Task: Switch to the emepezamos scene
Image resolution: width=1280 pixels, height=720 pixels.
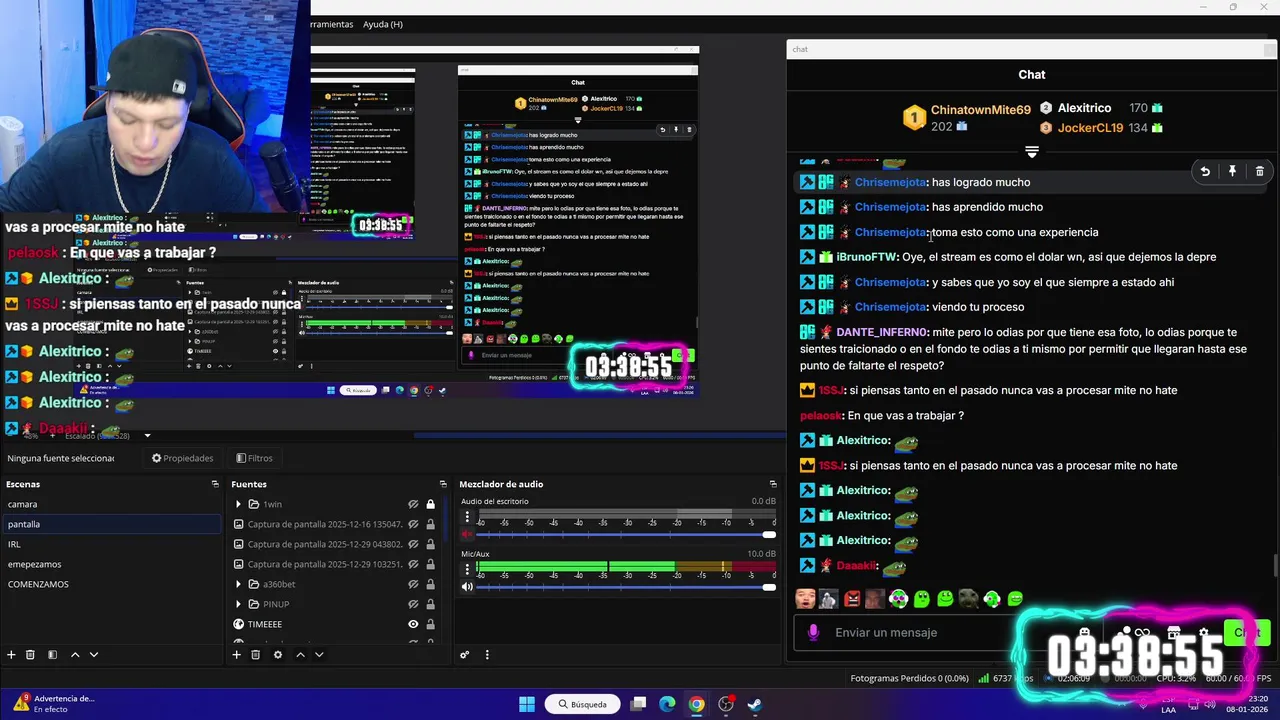Action: (x=110, y=564)
